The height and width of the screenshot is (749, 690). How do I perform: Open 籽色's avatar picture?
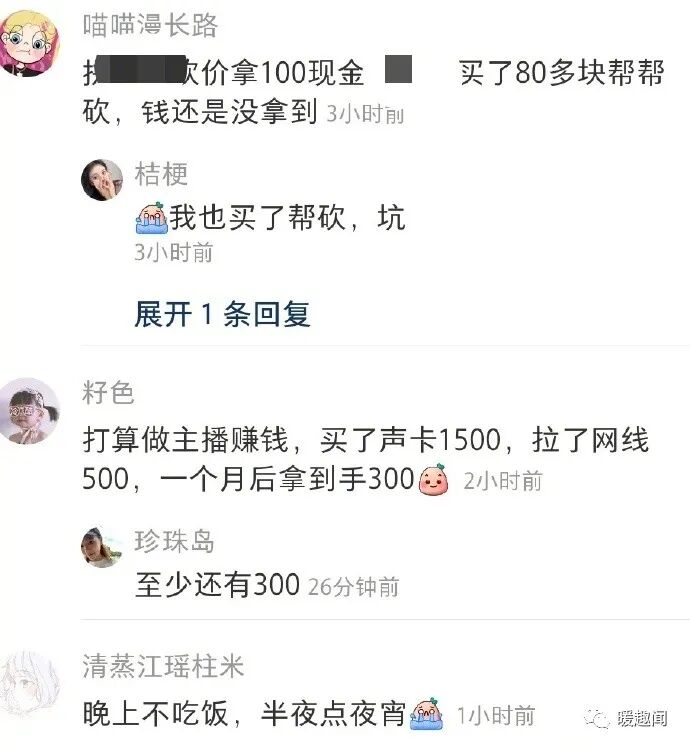tap(30, 410)
